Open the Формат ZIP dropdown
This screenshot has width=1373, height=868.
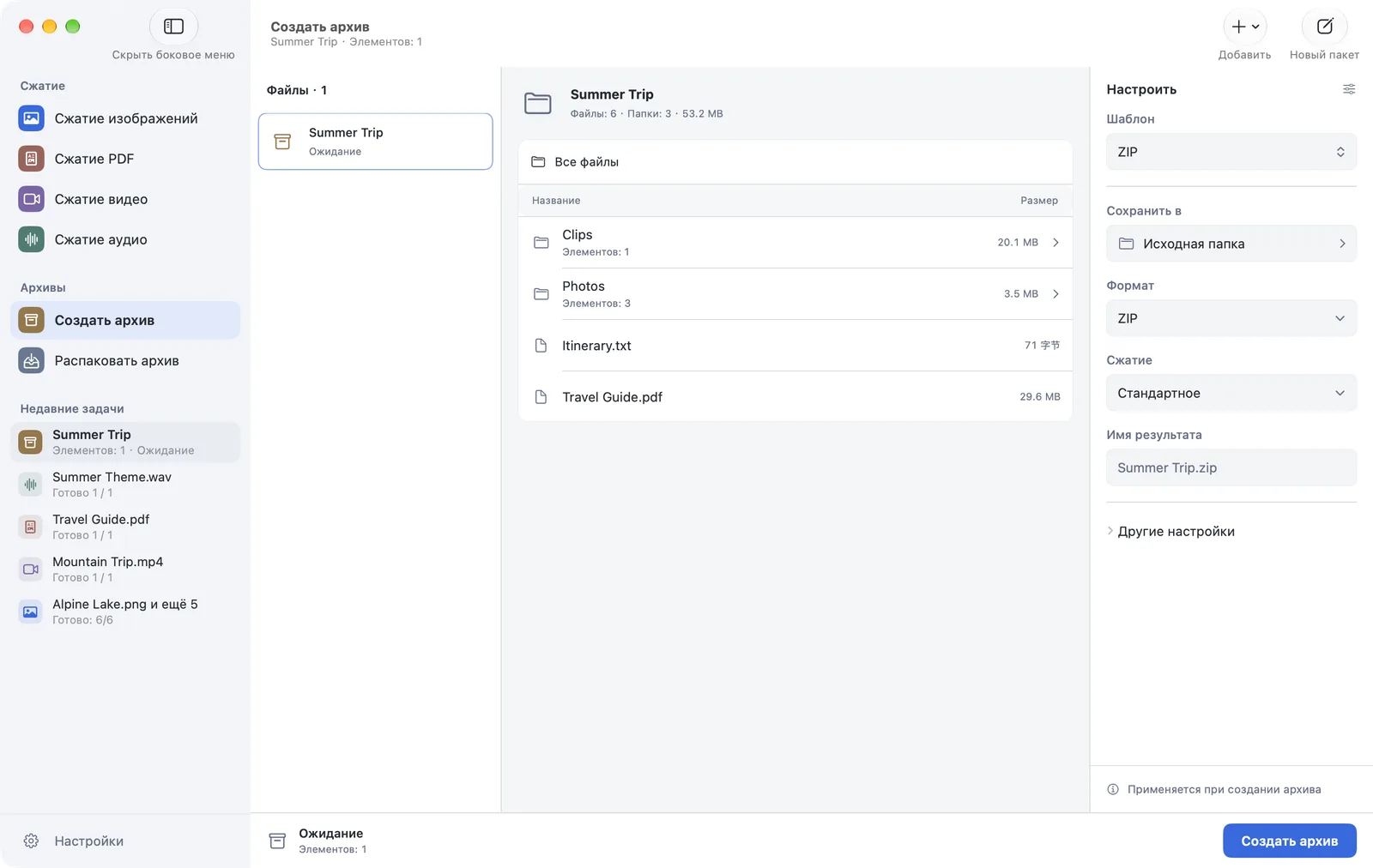(x=1231, y=318)
